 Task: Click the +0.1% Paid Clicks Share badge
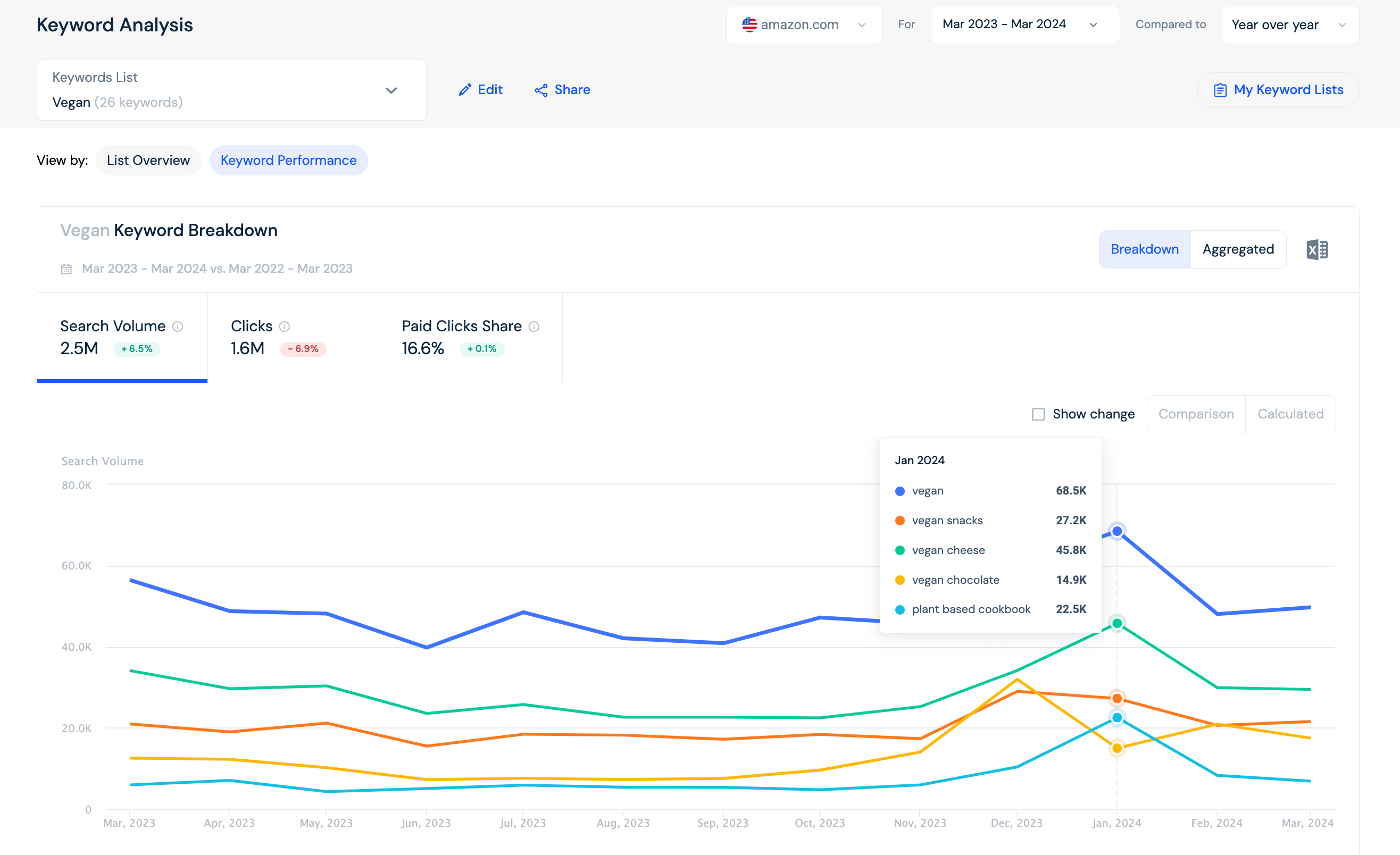coord(482,349)
